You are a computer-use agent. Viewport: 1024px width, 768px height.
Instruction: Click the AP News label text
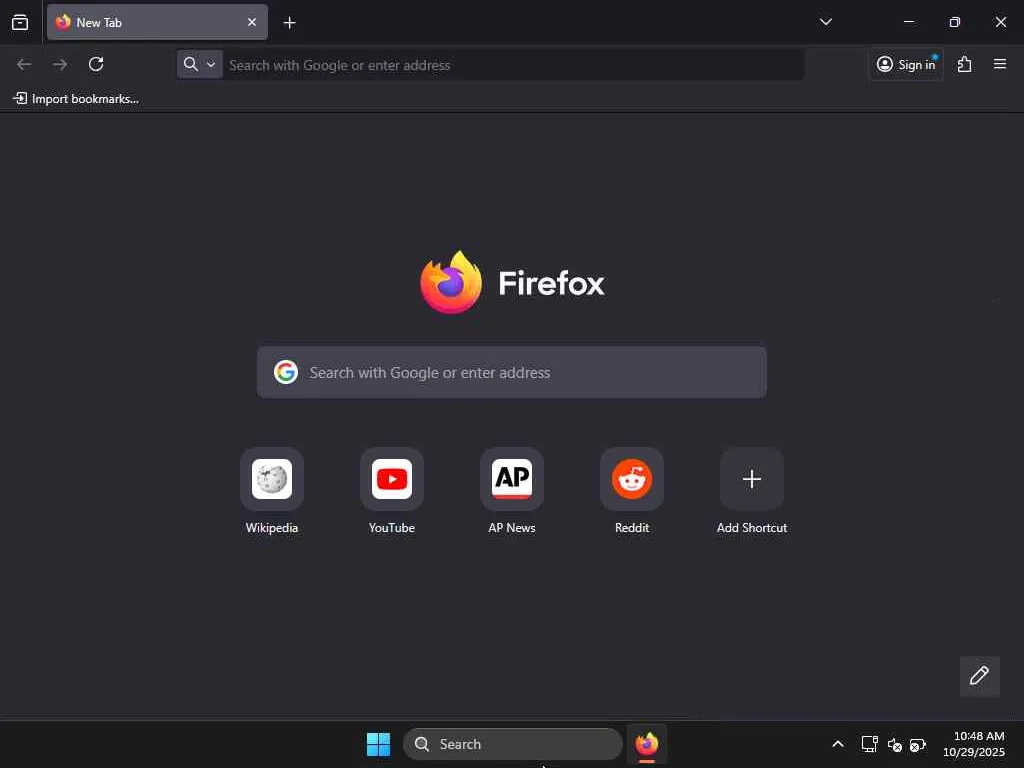point(512,528)
